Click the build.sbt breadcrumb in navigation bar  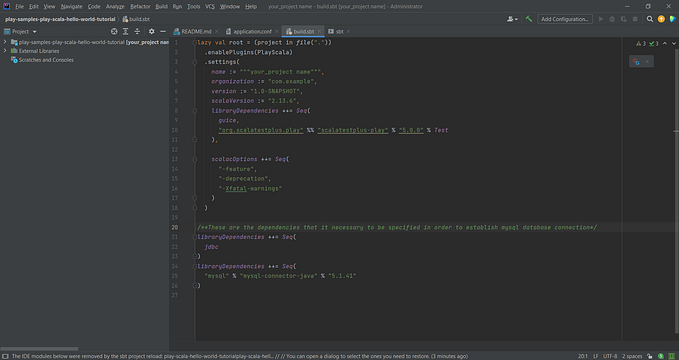136,19
